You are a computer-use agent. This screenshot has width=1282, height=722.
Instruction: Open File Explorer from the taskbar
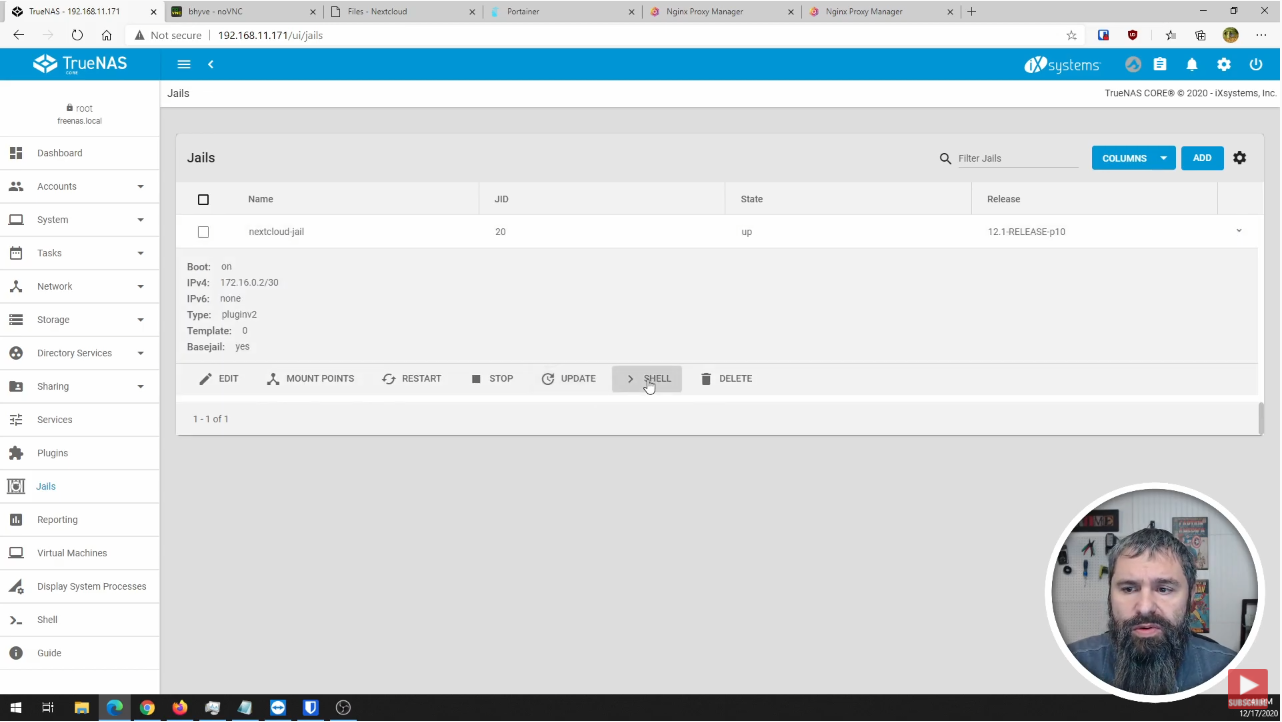coord(82,708)
